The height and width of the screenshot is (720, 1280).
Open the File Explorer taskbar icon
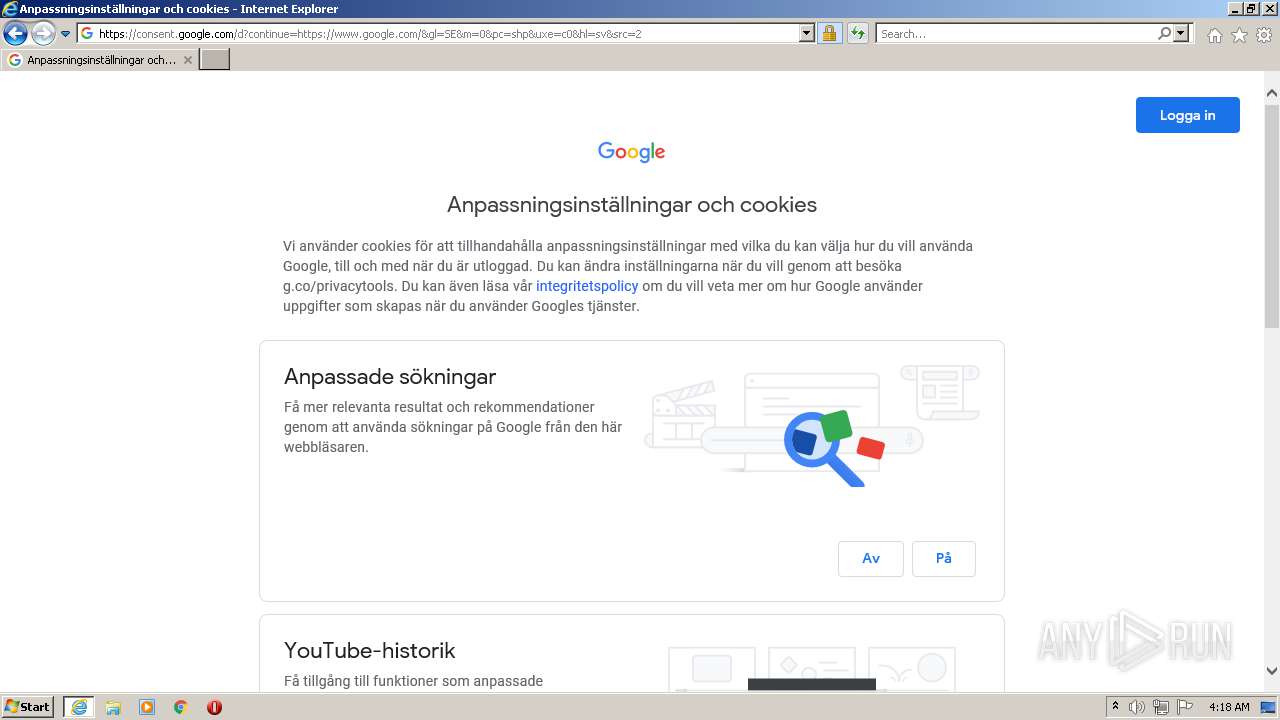pos(113,707)
